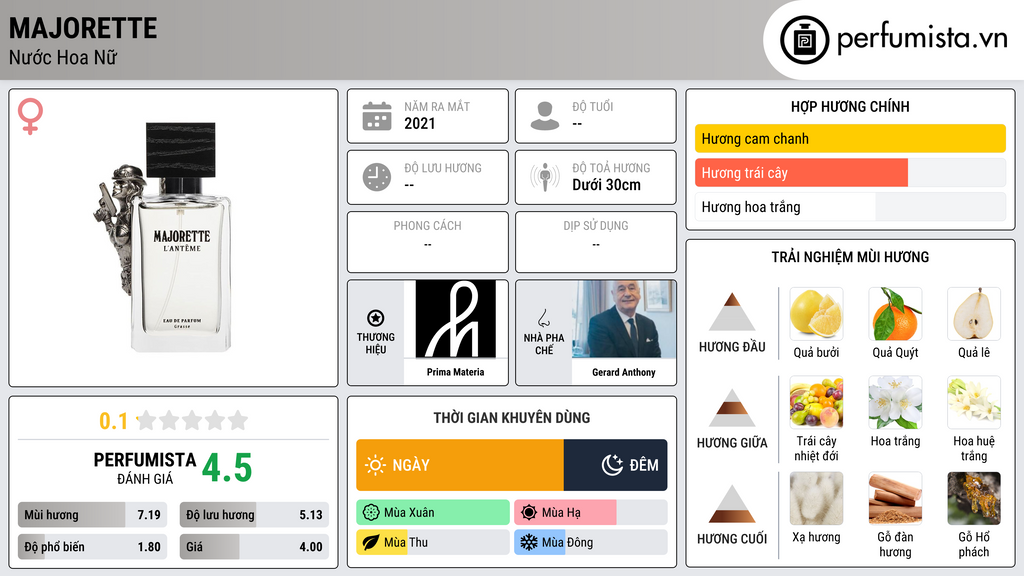Open the Xạ hương note image

(x=816, y=498)
